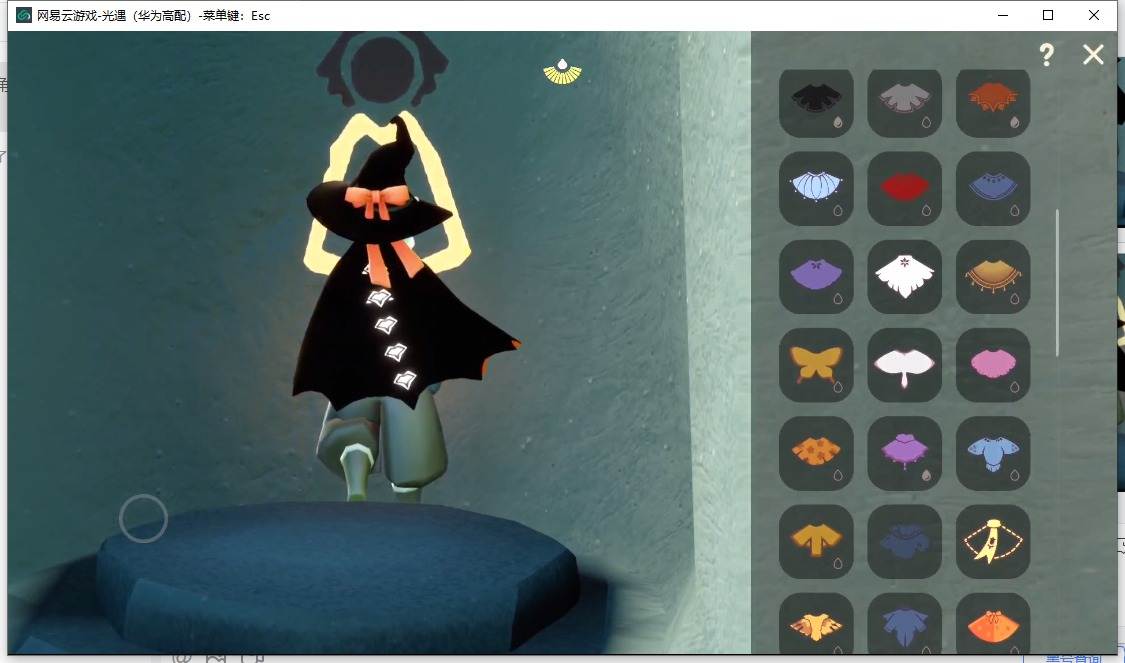Viewport: 1125px width, 663px height.
Task: Select the white cape with flower emblem
Action: [x=904, y=277]
